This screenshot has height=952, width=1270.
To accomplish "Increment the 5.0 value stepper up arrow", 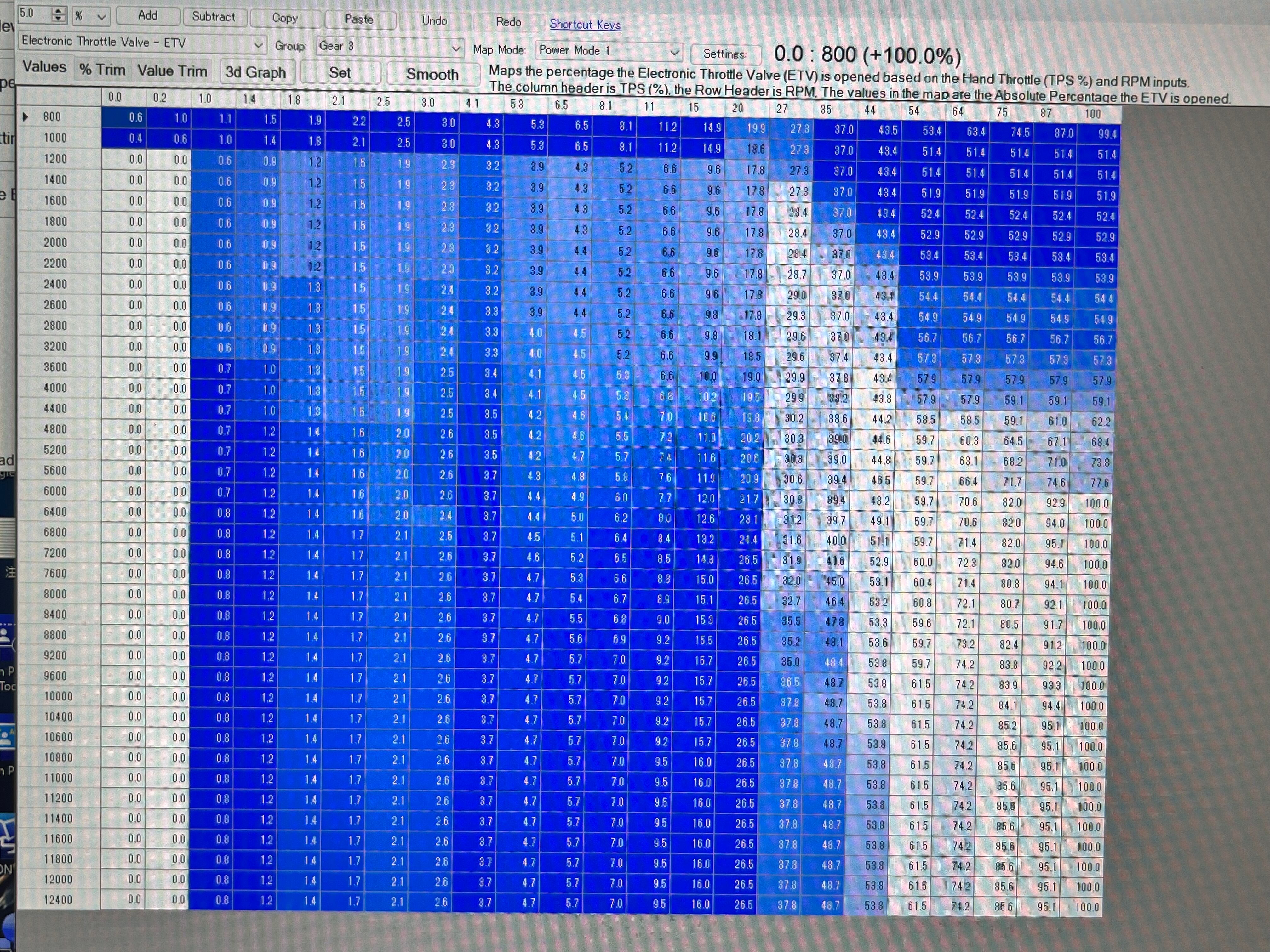I will (x=58, y=11).
